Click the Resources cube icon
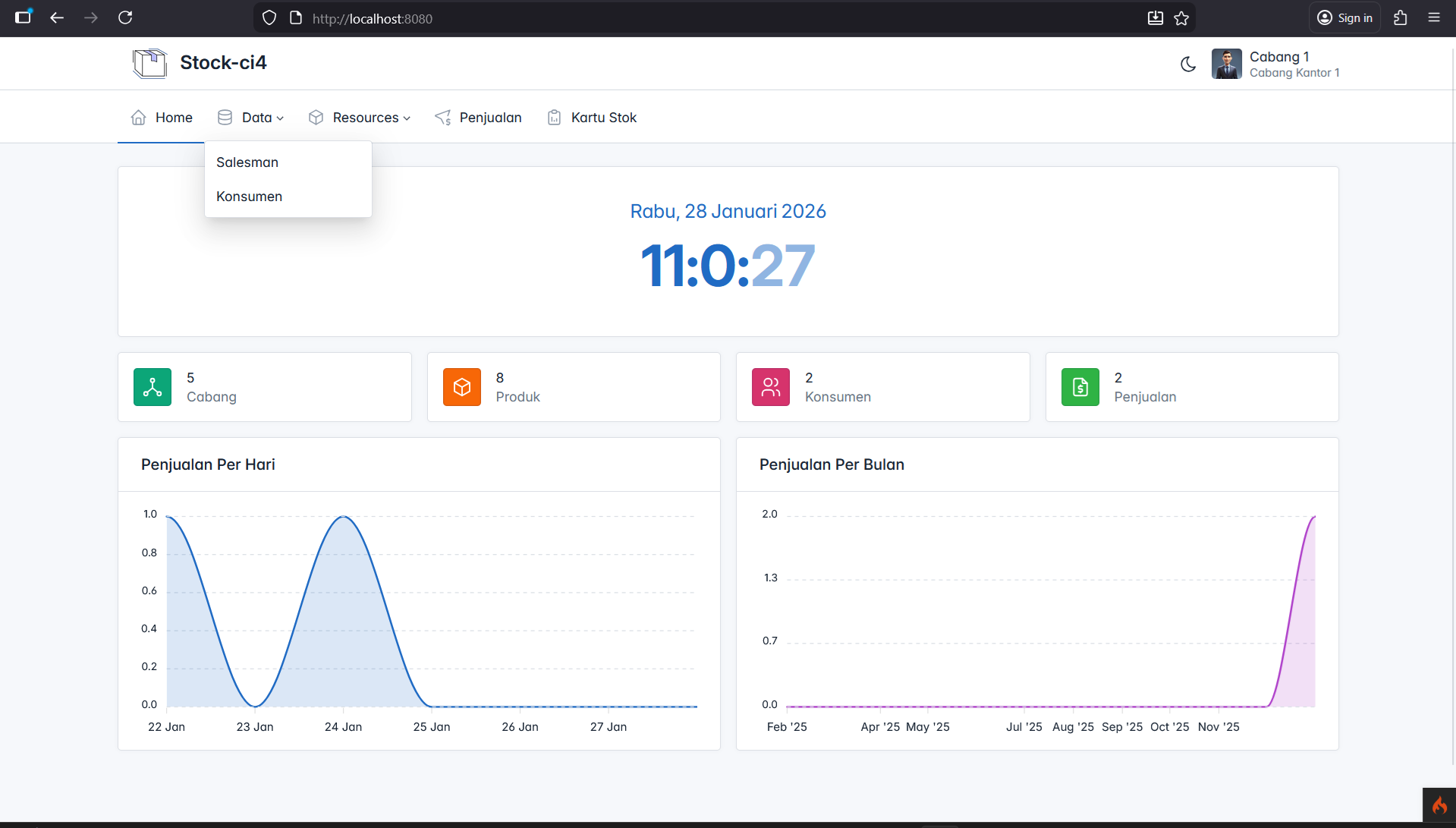Viewport: 1456px width, 828px height. [x=316, y=118]
